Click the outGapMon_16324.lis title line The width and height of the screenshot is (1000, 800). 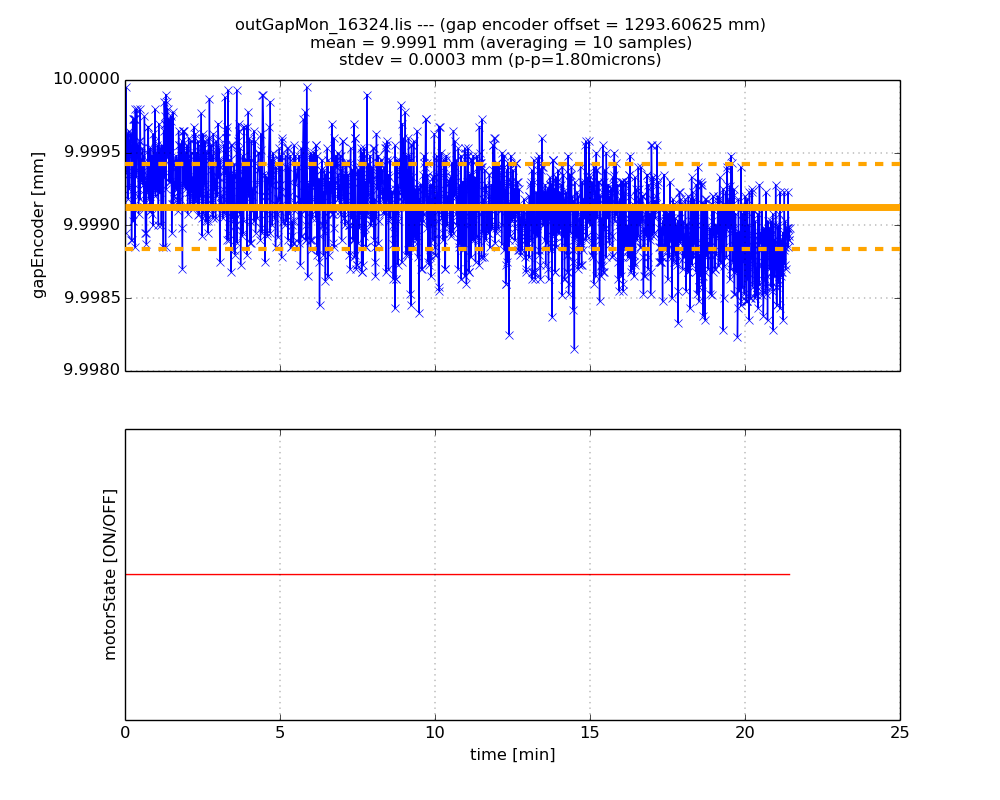[x=500, y=25]
